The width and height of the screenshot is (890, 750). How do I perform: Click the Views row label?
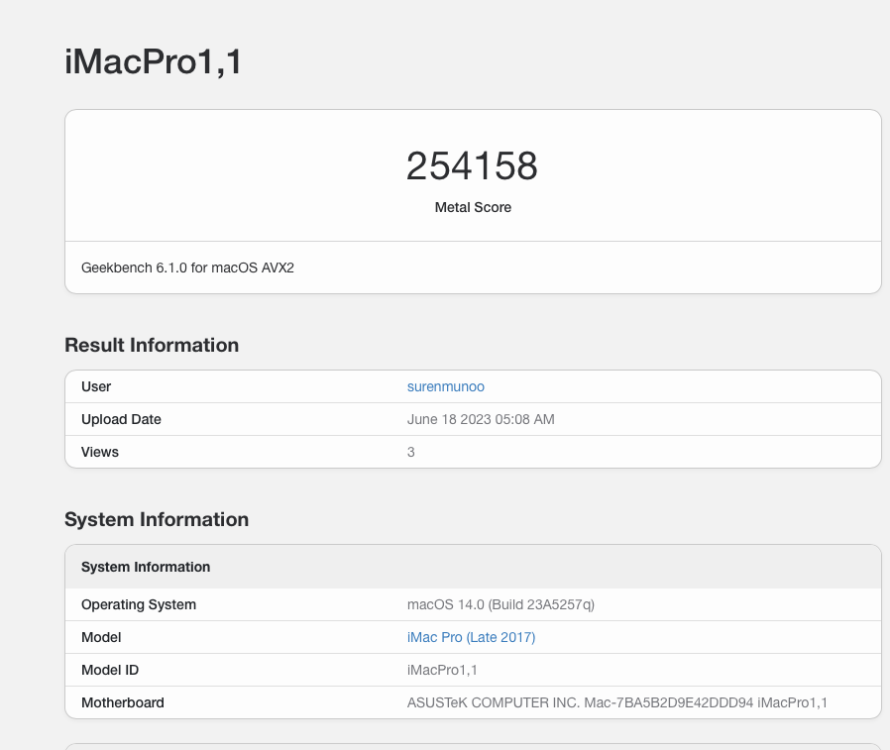tap(100, 452)
